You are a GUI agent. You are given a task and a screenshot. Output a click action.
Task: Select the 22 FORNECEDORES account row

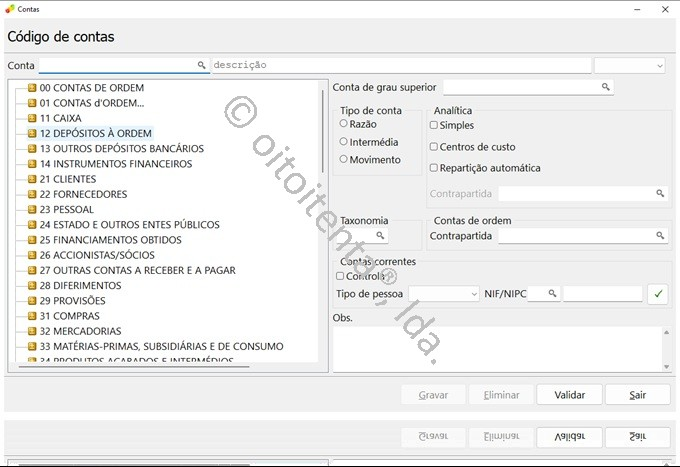click(x=83, y=194)
